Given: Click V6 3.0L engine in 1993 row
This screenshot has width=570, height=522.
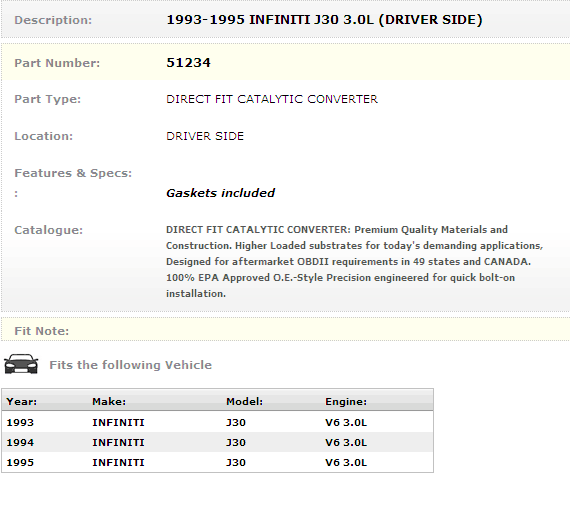Looking at the screenshot, I should tap(346, 422).
